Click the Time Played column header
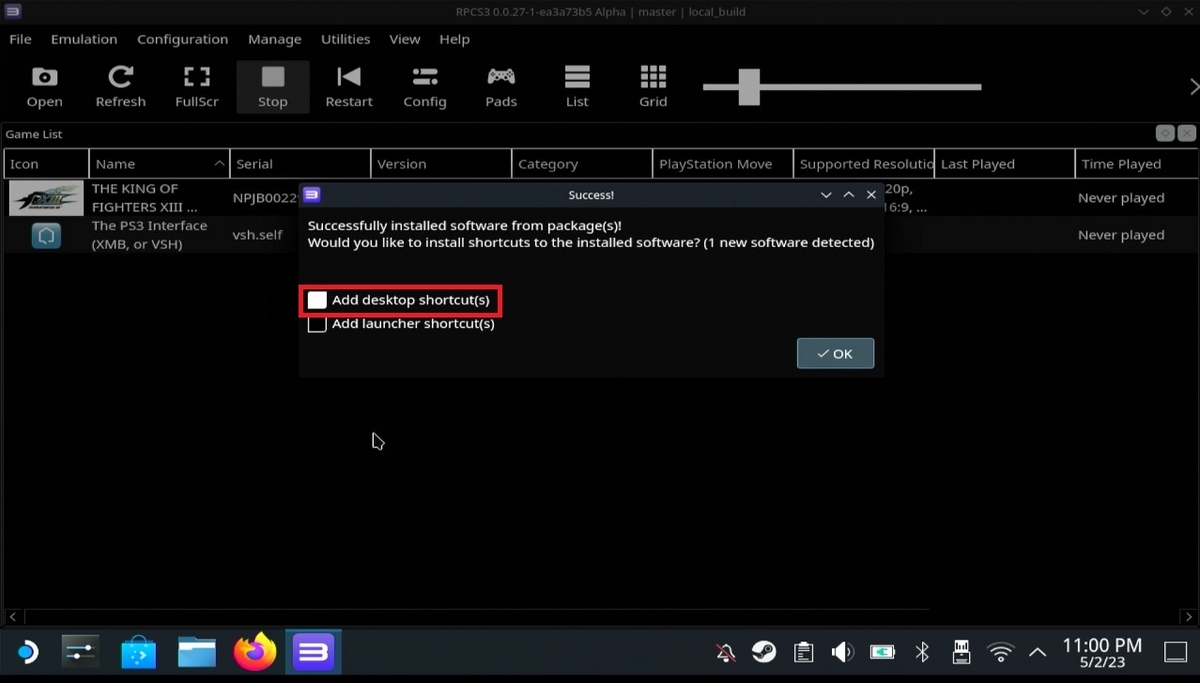This screenshot has width=1200, height=683. click(1136, 164)
